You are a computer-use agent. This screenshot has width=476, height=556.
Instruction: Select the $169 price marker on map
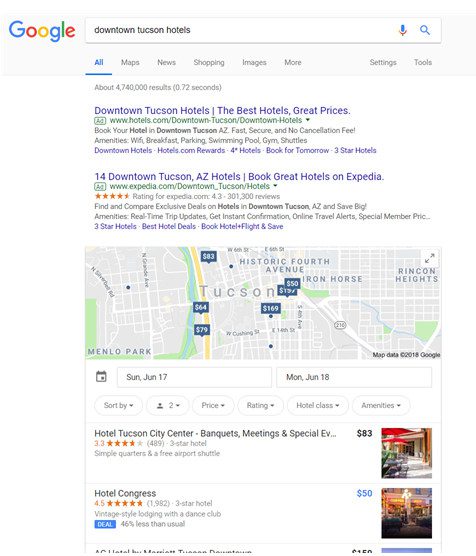point(271,308)
